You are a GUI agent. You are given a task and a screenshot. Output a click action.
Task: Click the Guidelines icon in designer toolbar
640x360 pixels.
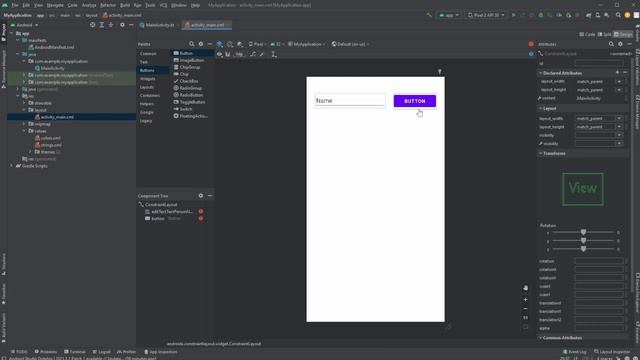[x=274, y=54]
